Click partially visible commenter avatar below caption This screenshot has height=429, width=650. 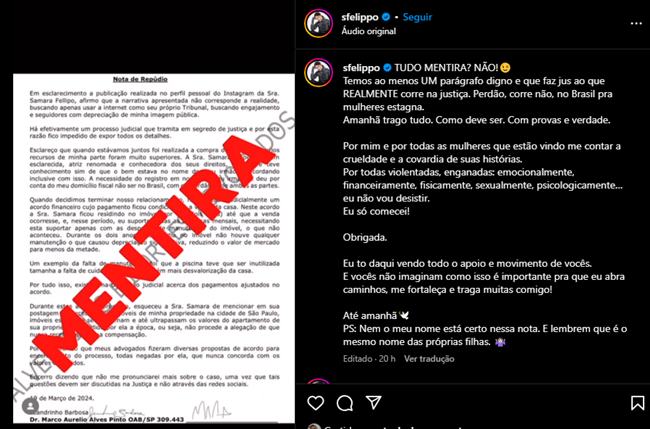coord(318,381)
